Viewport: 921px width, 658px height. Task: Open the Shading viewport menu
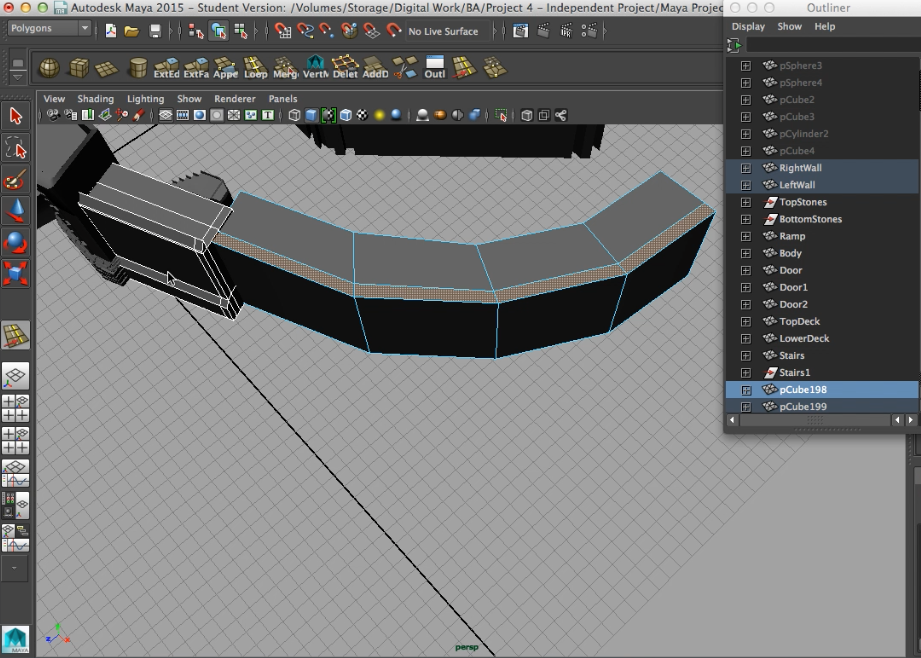(95, 99)
